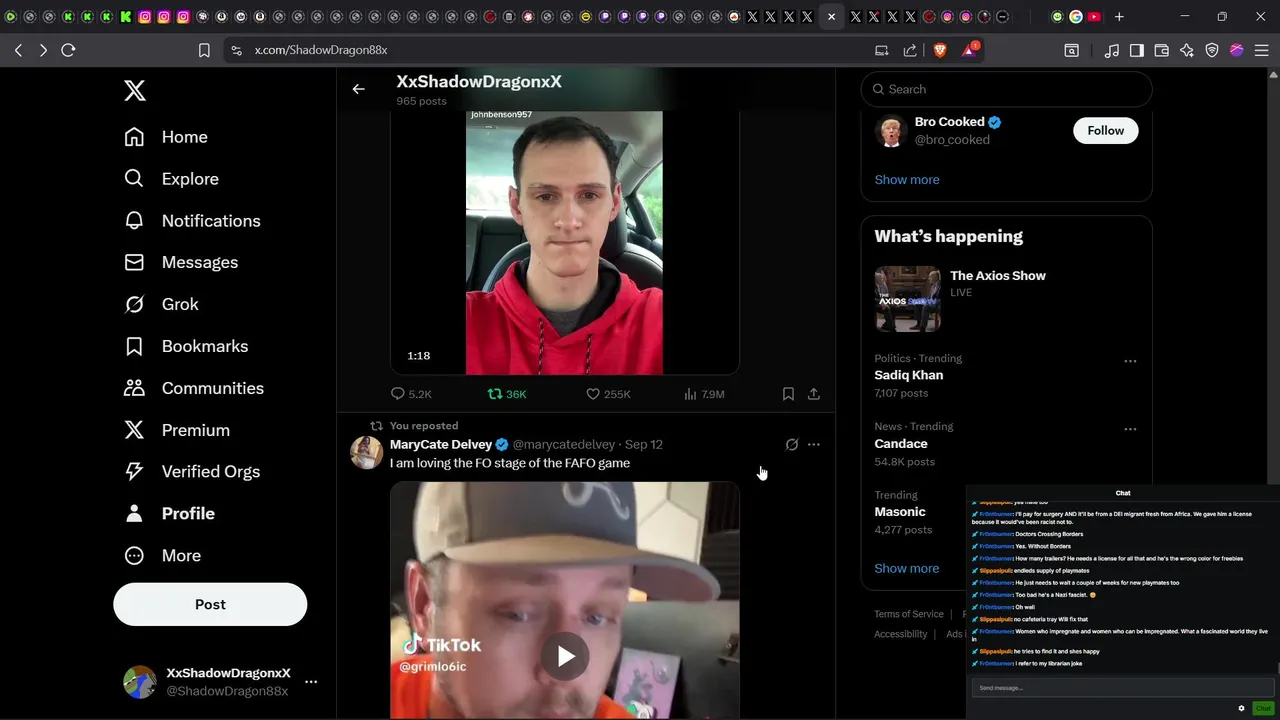The width and height of the screenshot is (1280, 720).
Task: Click the browser forward button
Action: (x=43, y=50)
